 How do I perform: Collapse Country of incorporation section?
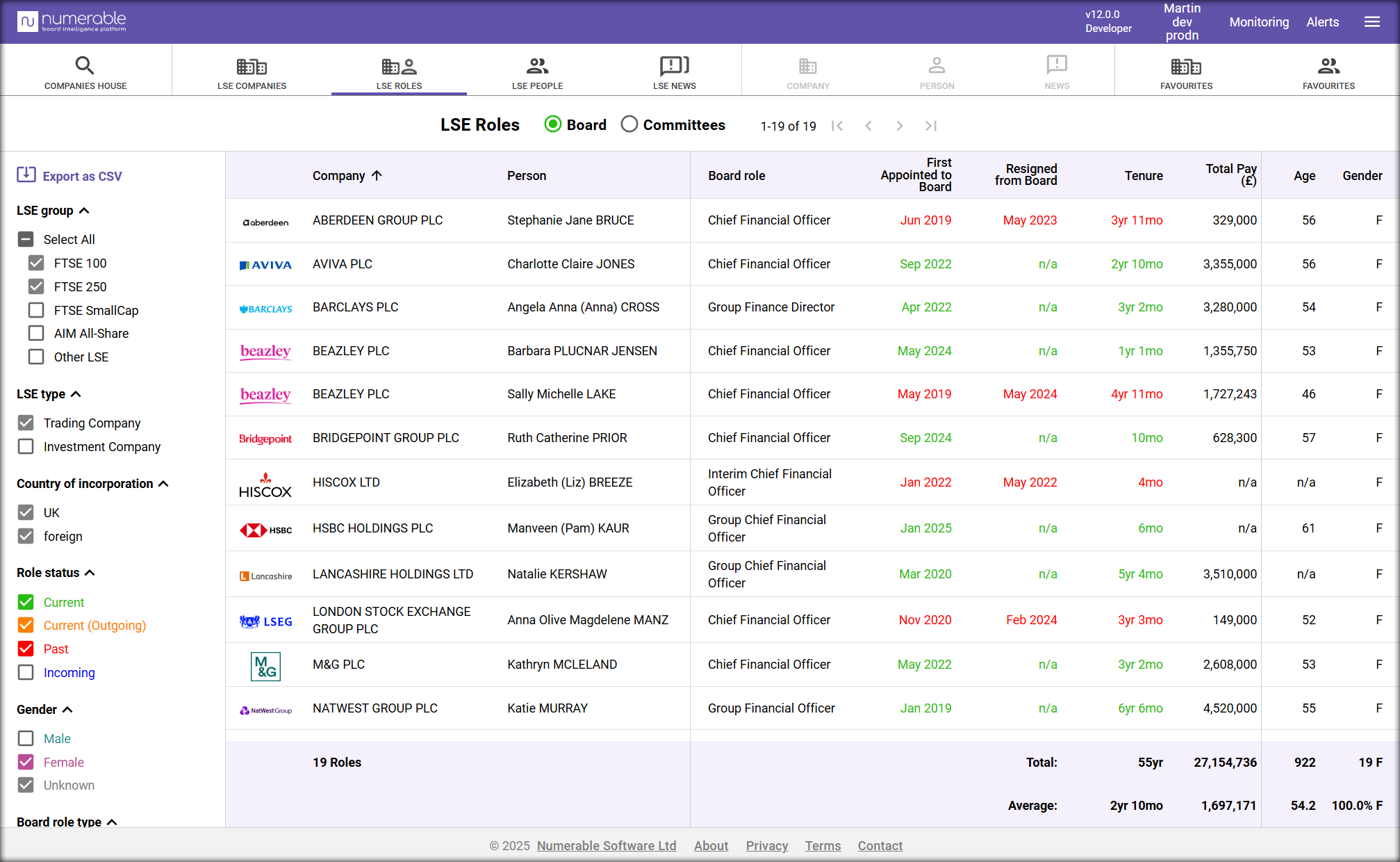(x=163, y=484)
